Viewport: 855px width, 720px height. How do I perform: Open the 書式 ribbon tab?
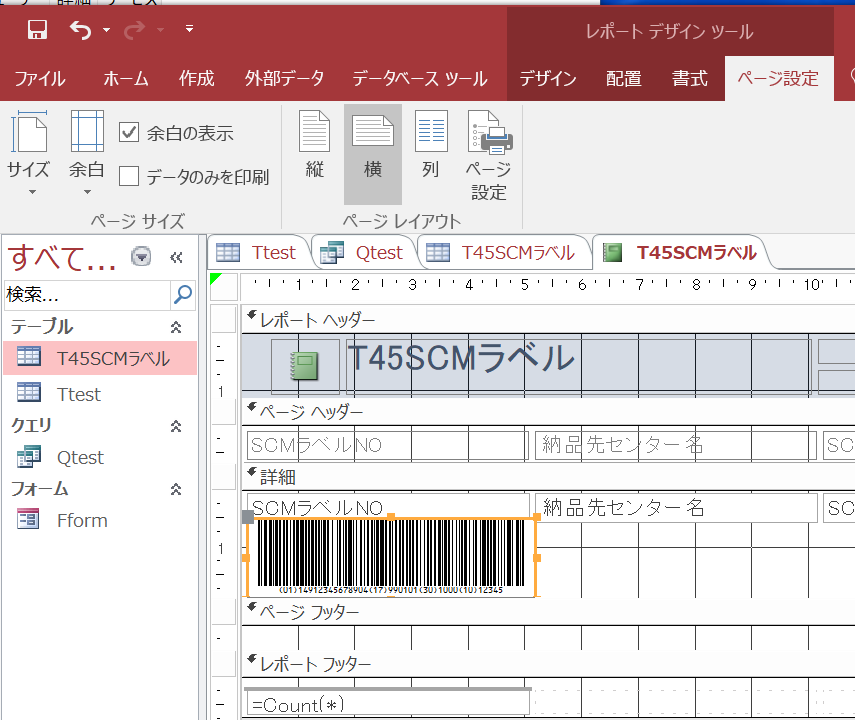coord(689,79)
